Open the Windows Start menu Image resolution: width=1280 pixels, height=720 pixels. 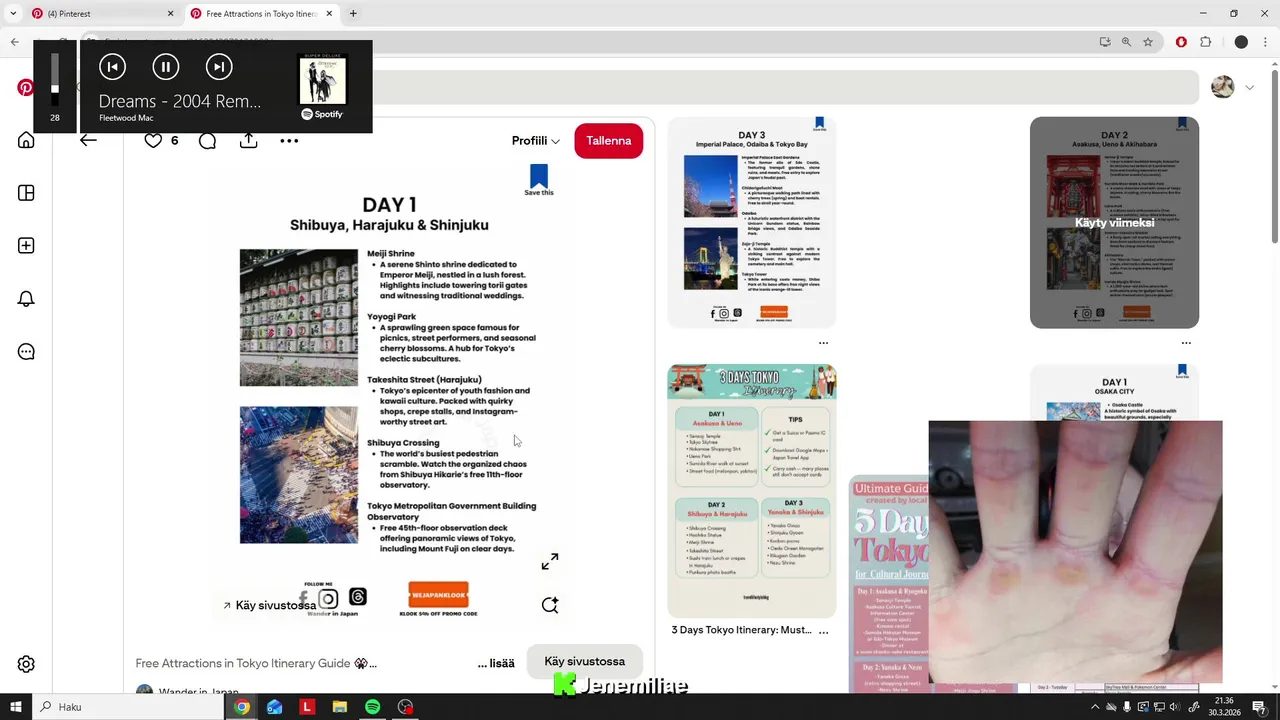(15, 707)
